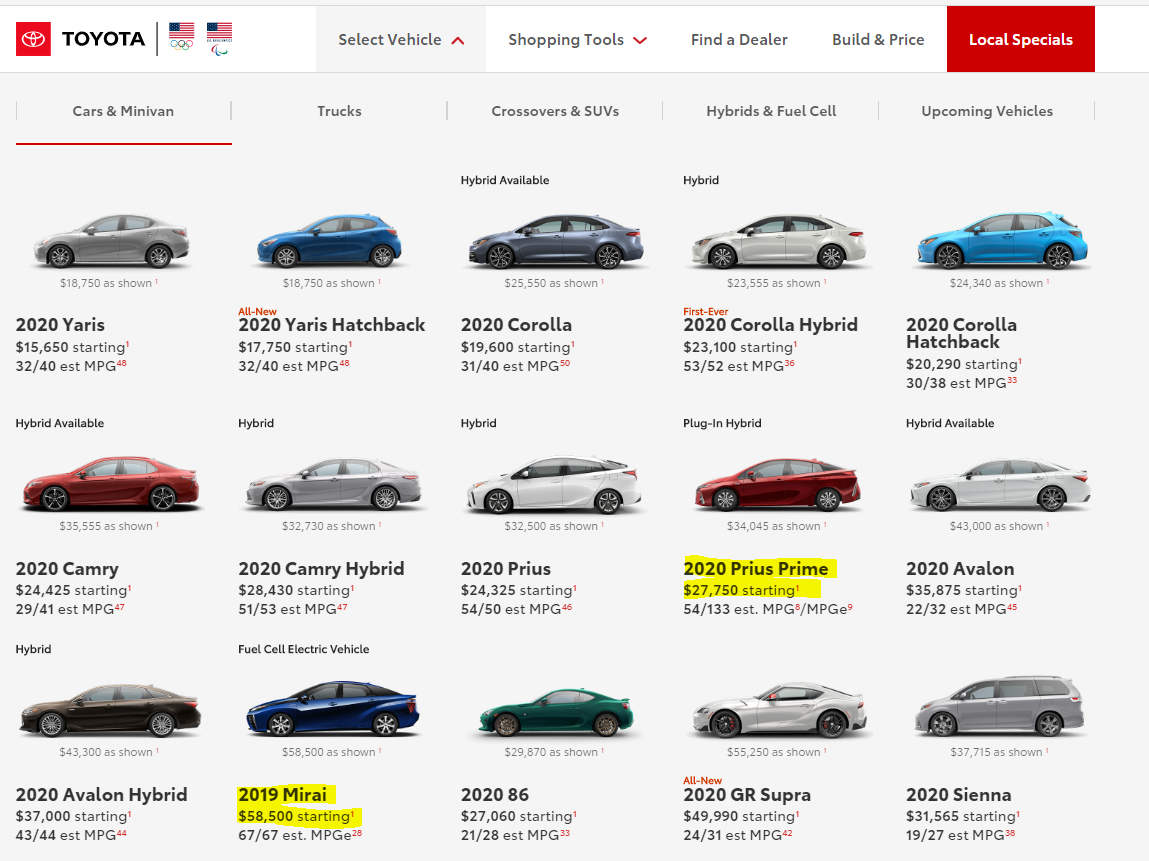Image resolution: width=1149 pixels, height=861 pixels.
Task: Click the Local Specials button
Action: click(x=1020, y=40)
